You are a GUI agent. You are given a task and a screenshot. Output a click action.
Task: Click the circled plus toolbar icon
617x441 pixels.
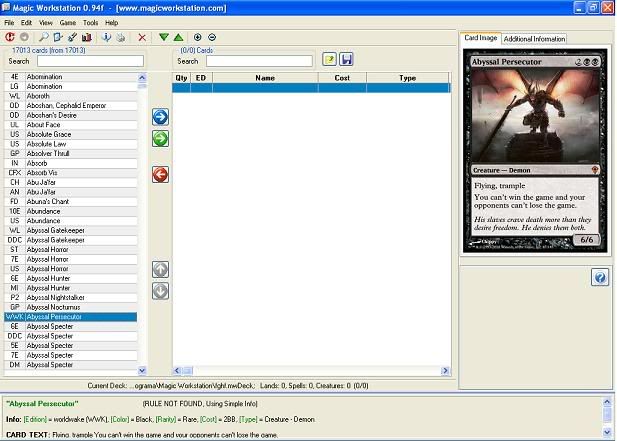click(x=198, y=37)
